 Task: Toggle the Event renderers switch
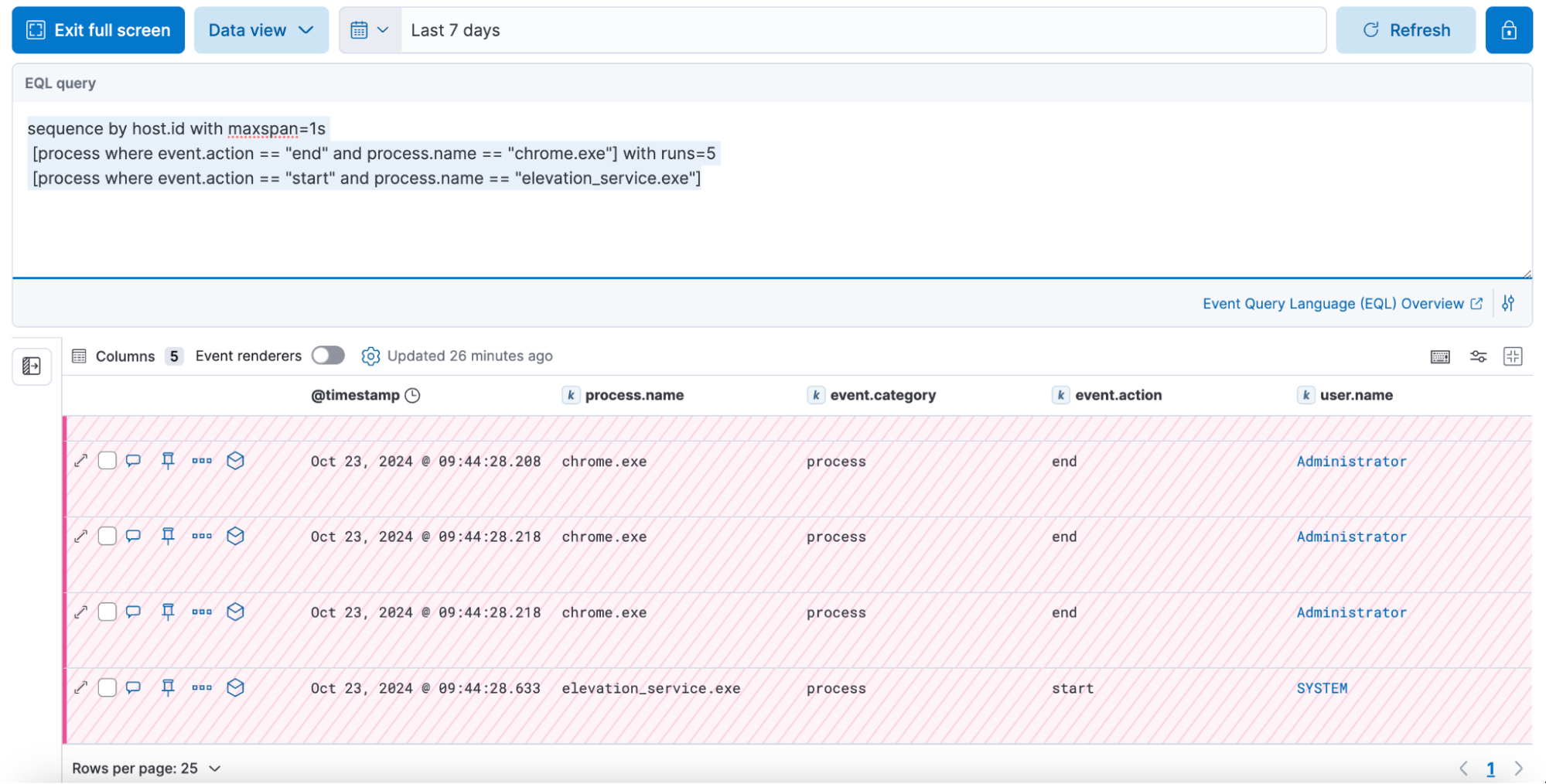click(328, 356)
